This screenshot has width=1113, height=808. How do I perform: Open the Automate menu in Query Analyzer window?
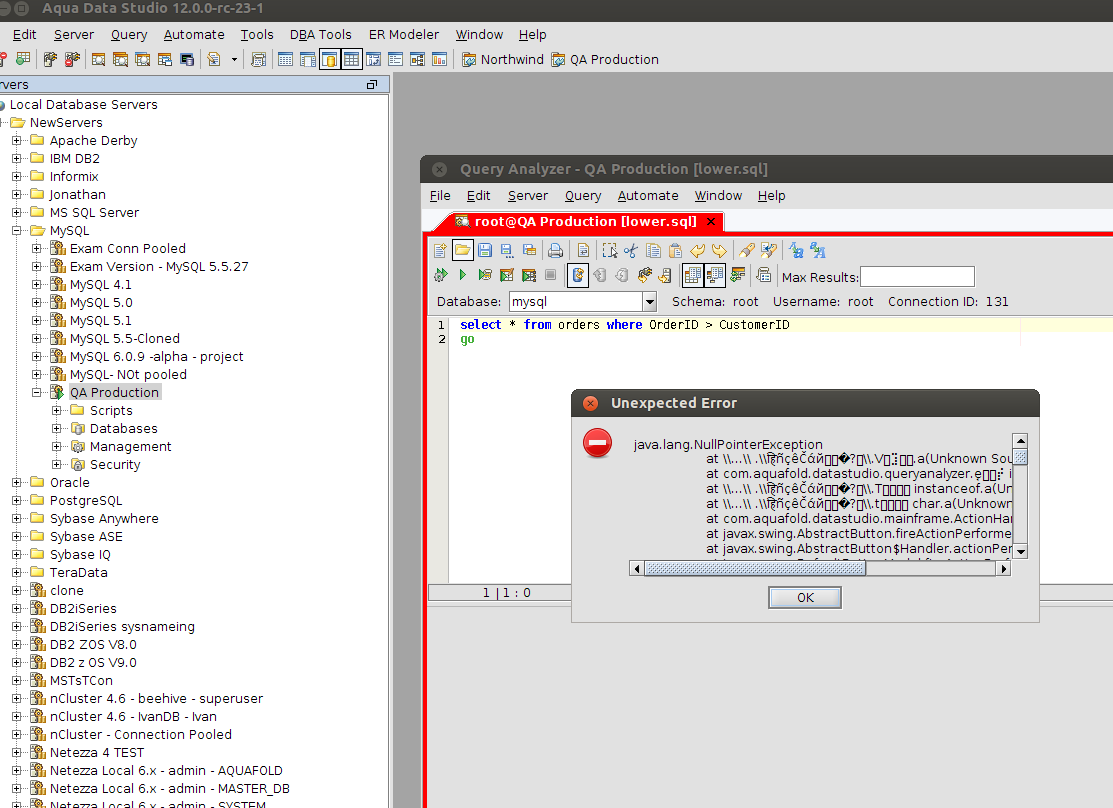[647, 196]
